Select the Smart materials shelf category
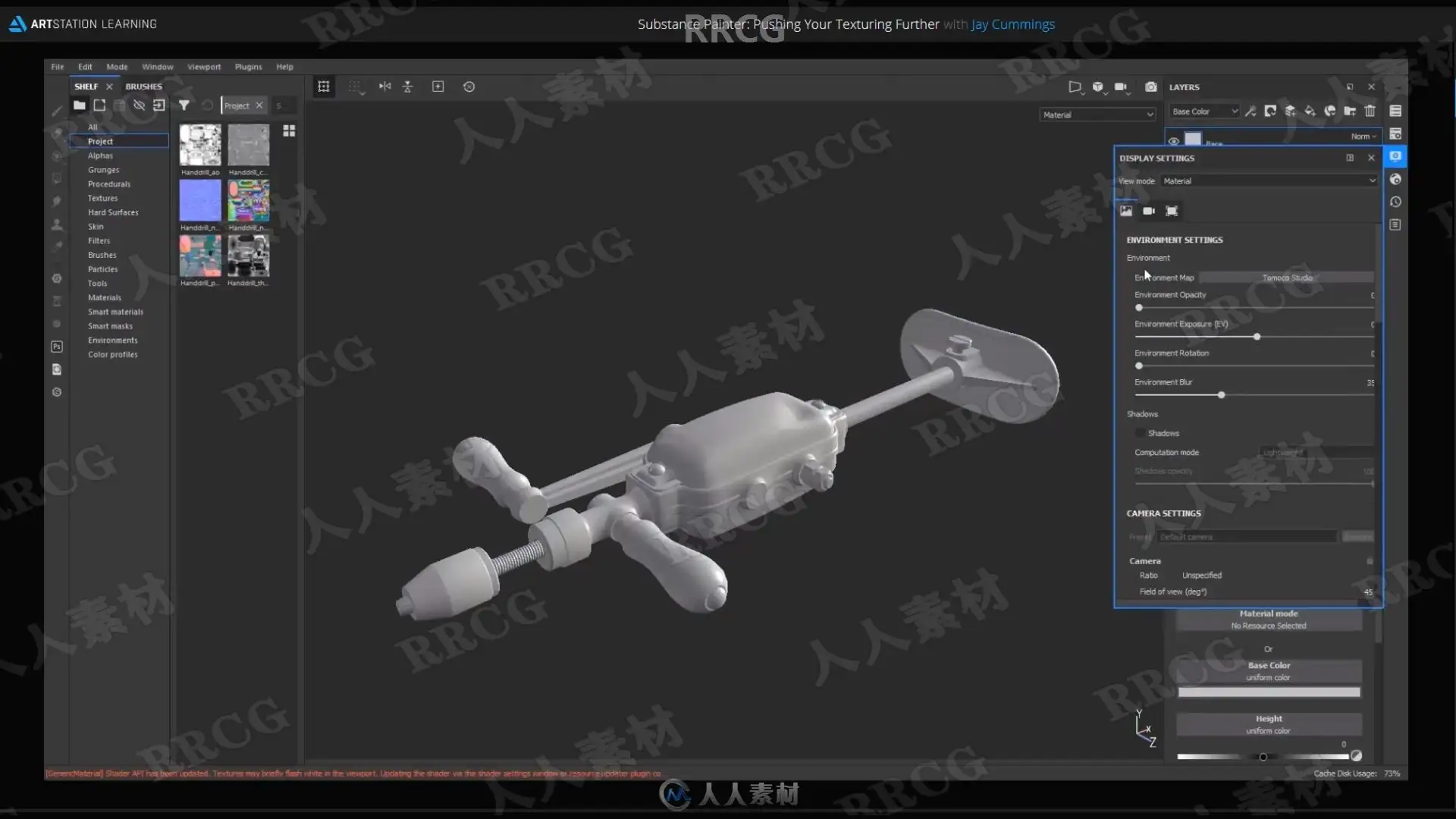The width and height of the screenshot is (1456, 819). pyautogui.click(x=115, y=312)
